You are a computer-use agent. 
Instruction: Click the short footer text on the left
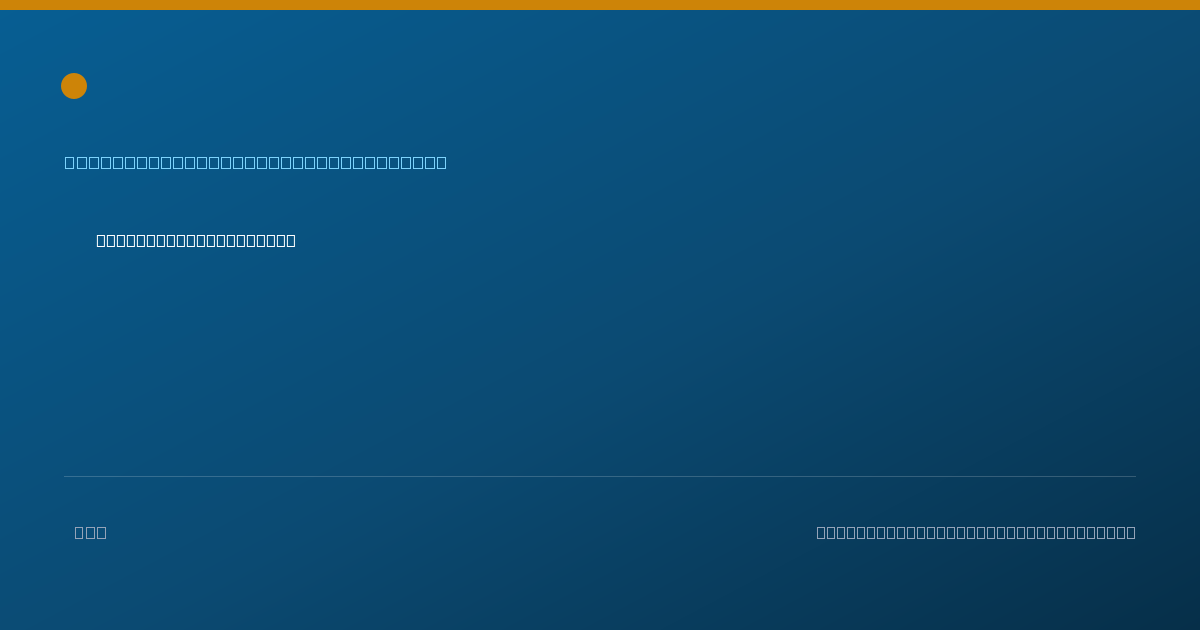[x=90, y=532]
